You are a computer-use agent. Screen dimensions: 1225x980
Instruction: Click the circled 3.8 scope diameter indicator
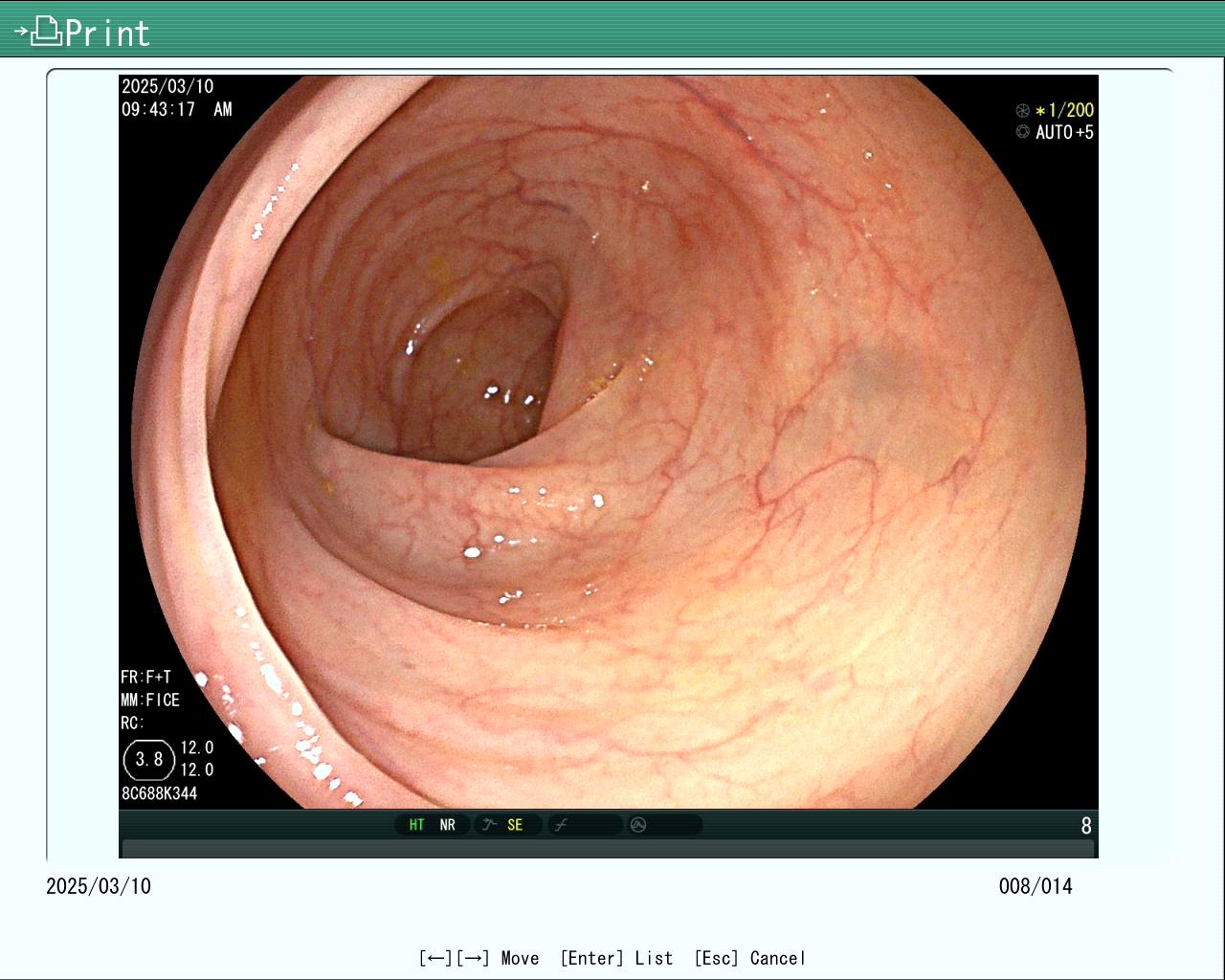(149, 760)
